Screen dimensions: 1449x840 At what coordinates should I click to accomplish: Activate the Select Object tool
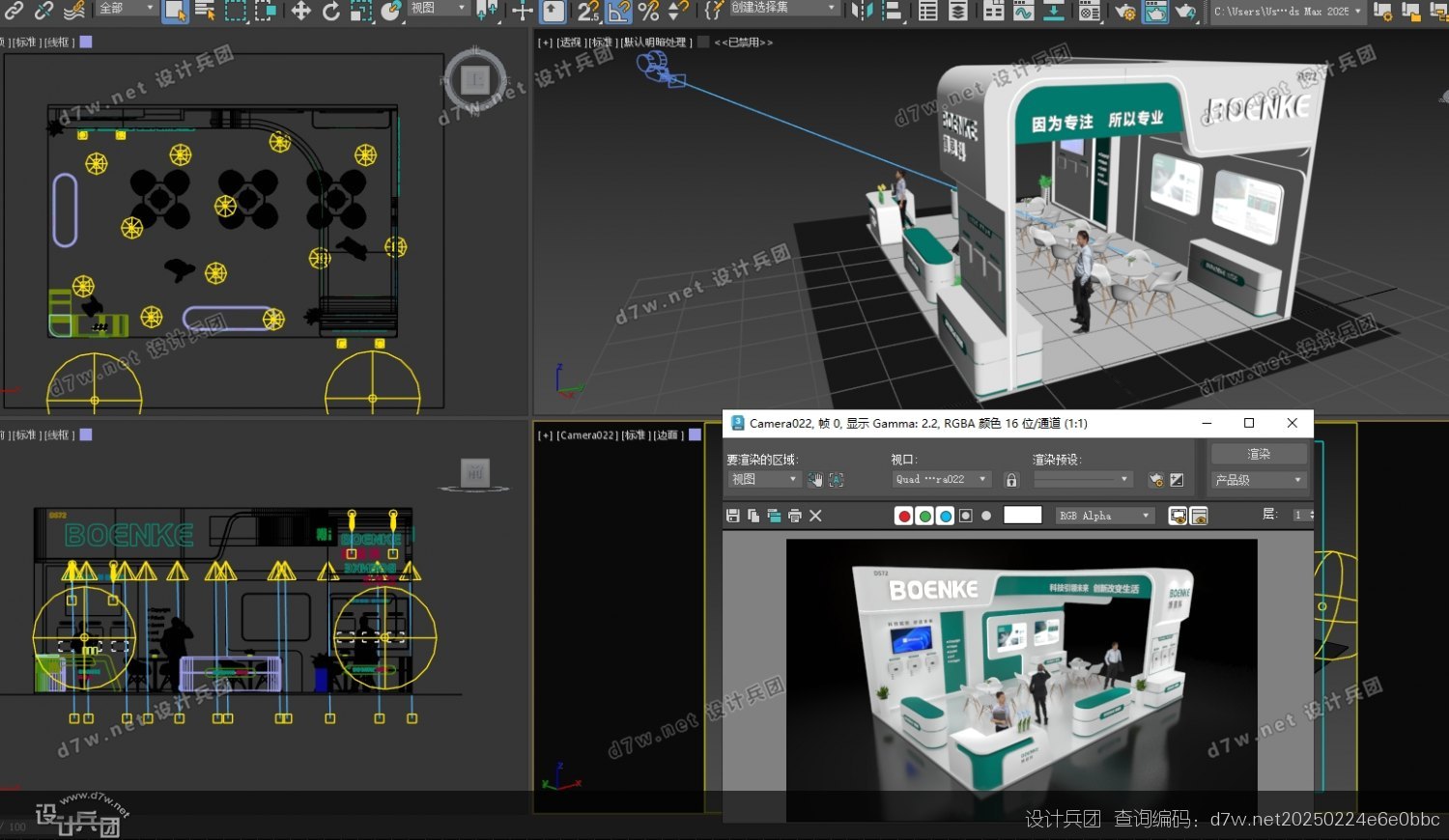[x=175, y=11]
